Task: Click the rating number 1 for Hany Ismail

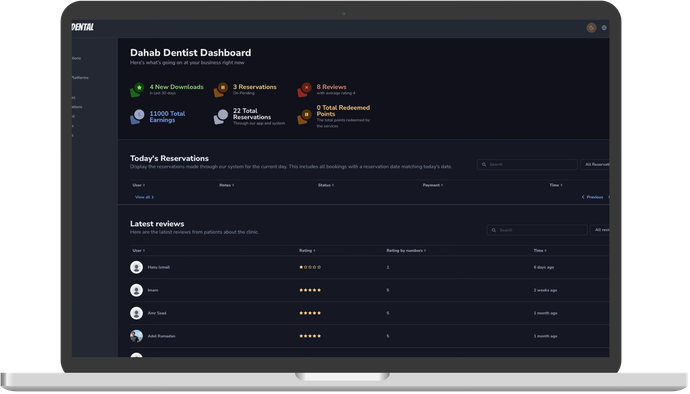Action: click(388, 267)
